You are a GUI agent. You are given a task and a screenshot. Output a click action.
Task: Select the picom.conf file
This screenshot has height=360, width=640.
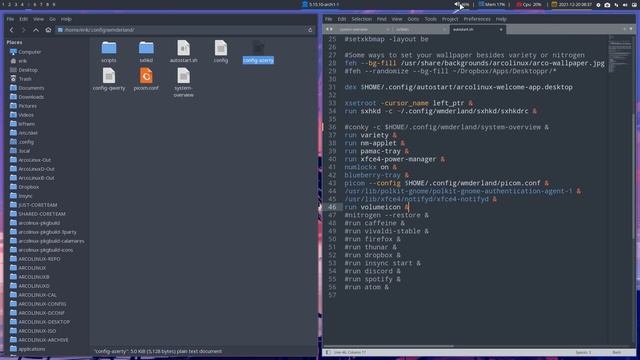146,80
